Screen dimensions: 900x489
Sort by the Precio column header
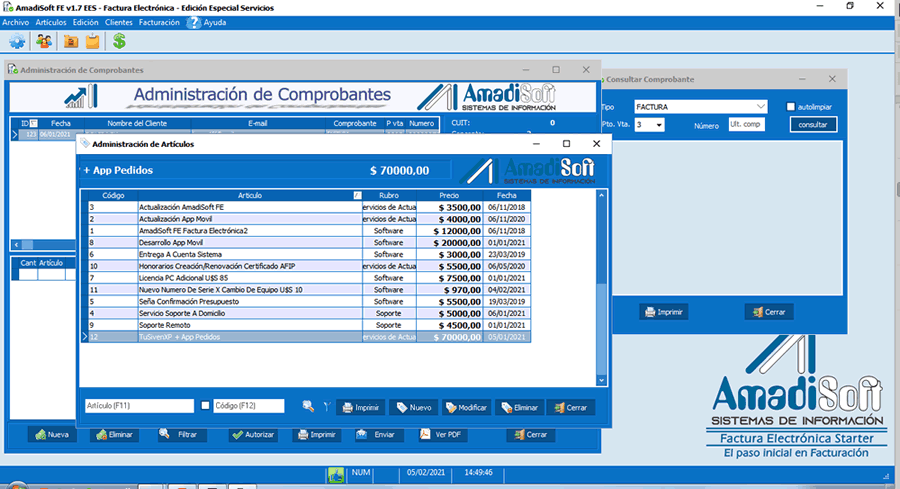point(449,196)
